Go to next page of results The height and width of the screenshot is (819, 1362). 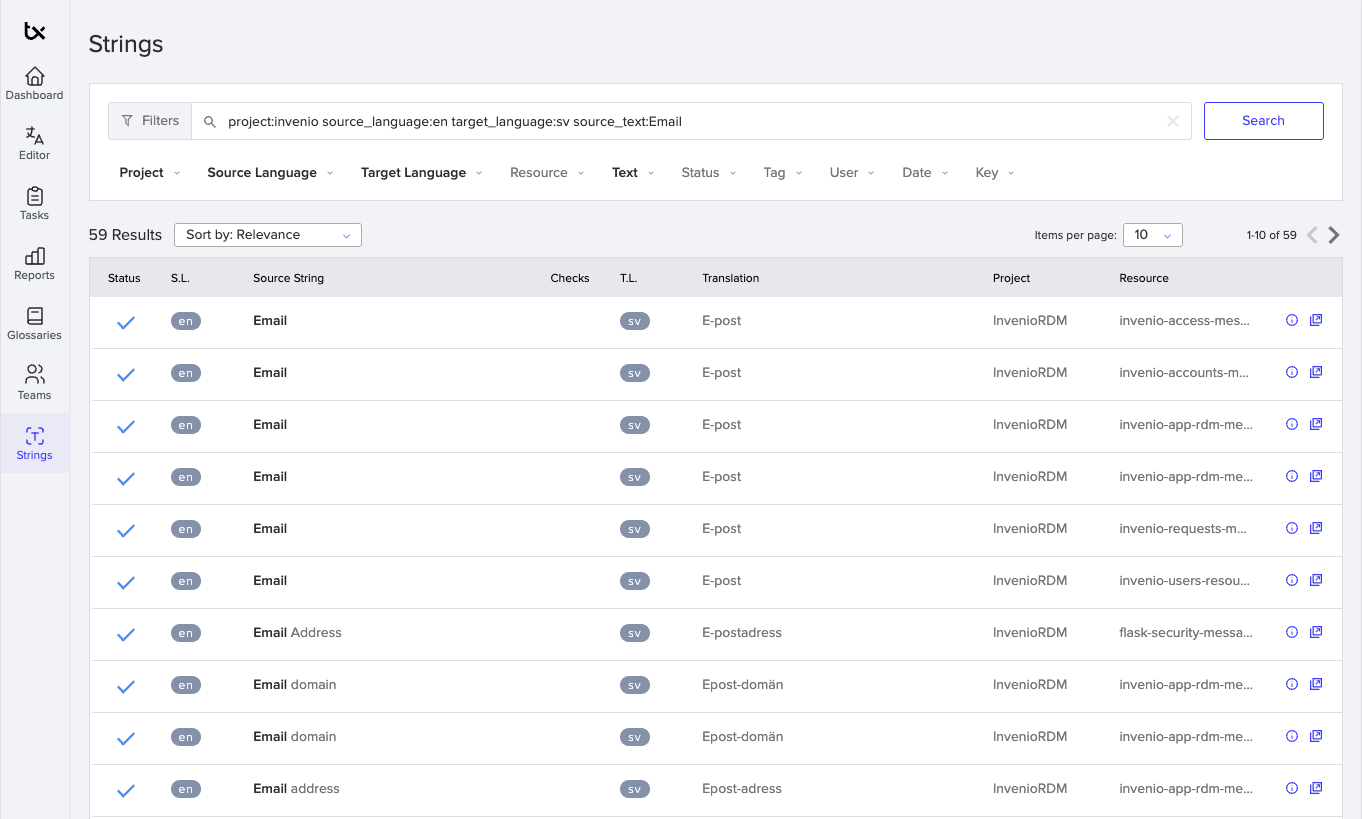point(1334,235)
